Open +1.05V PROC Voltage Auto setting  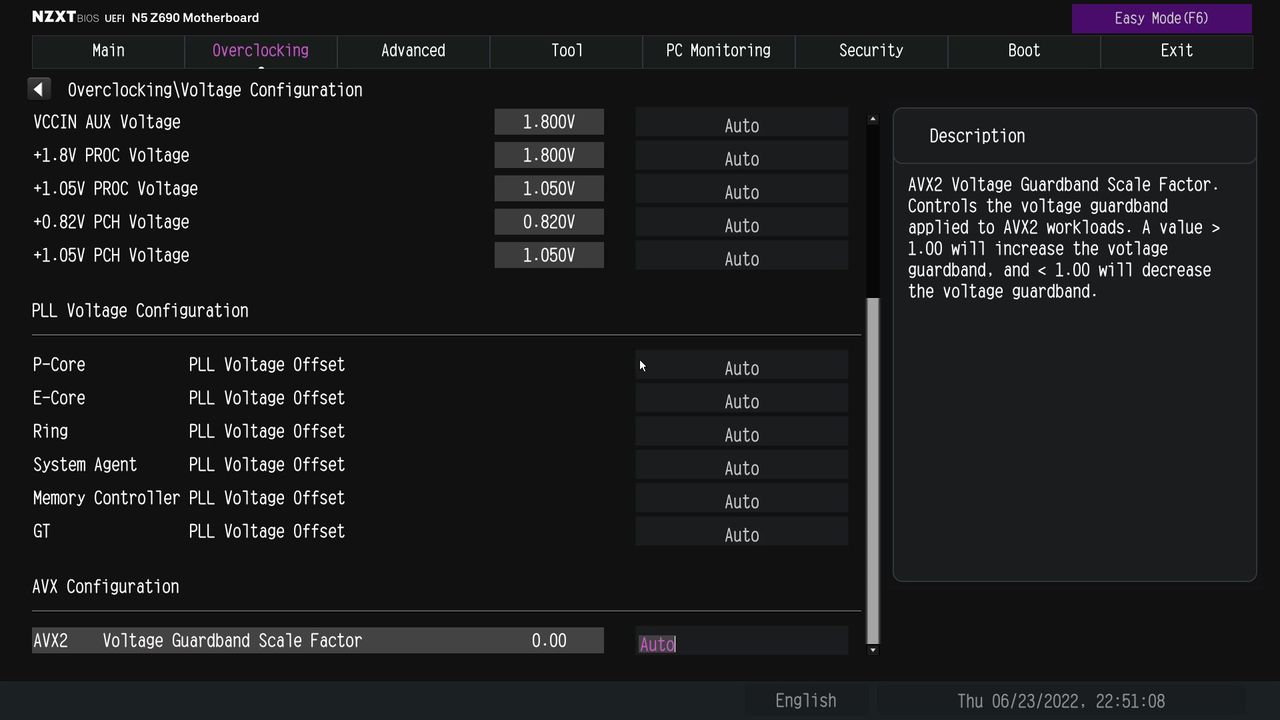coord(742,189)
